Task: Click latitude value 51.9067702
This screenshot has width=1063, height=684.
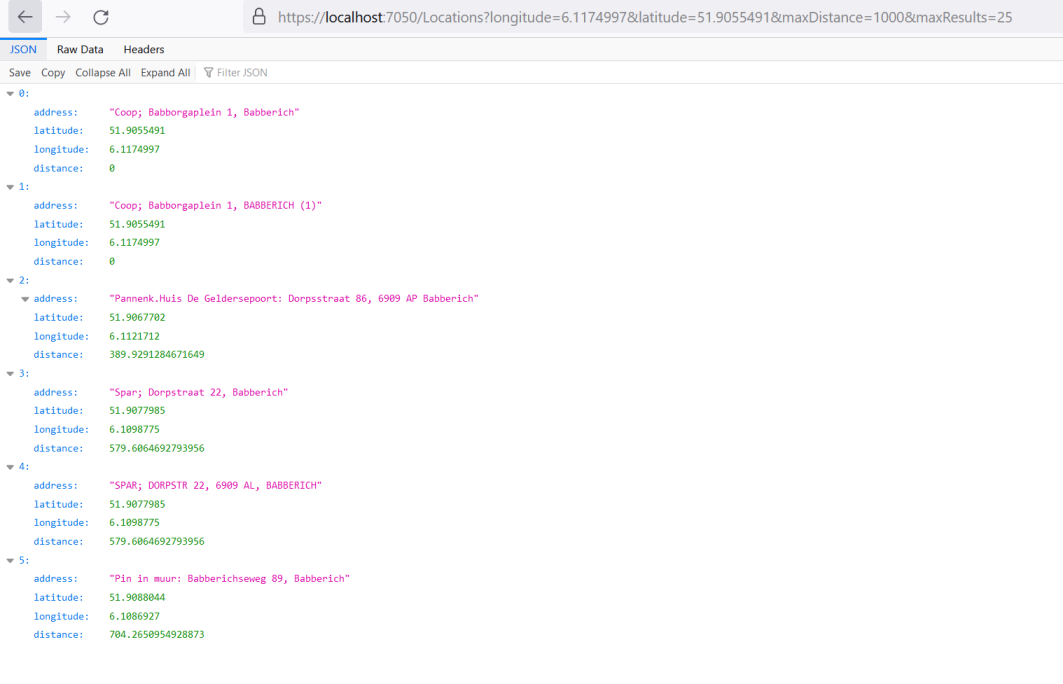Action: 137,317
